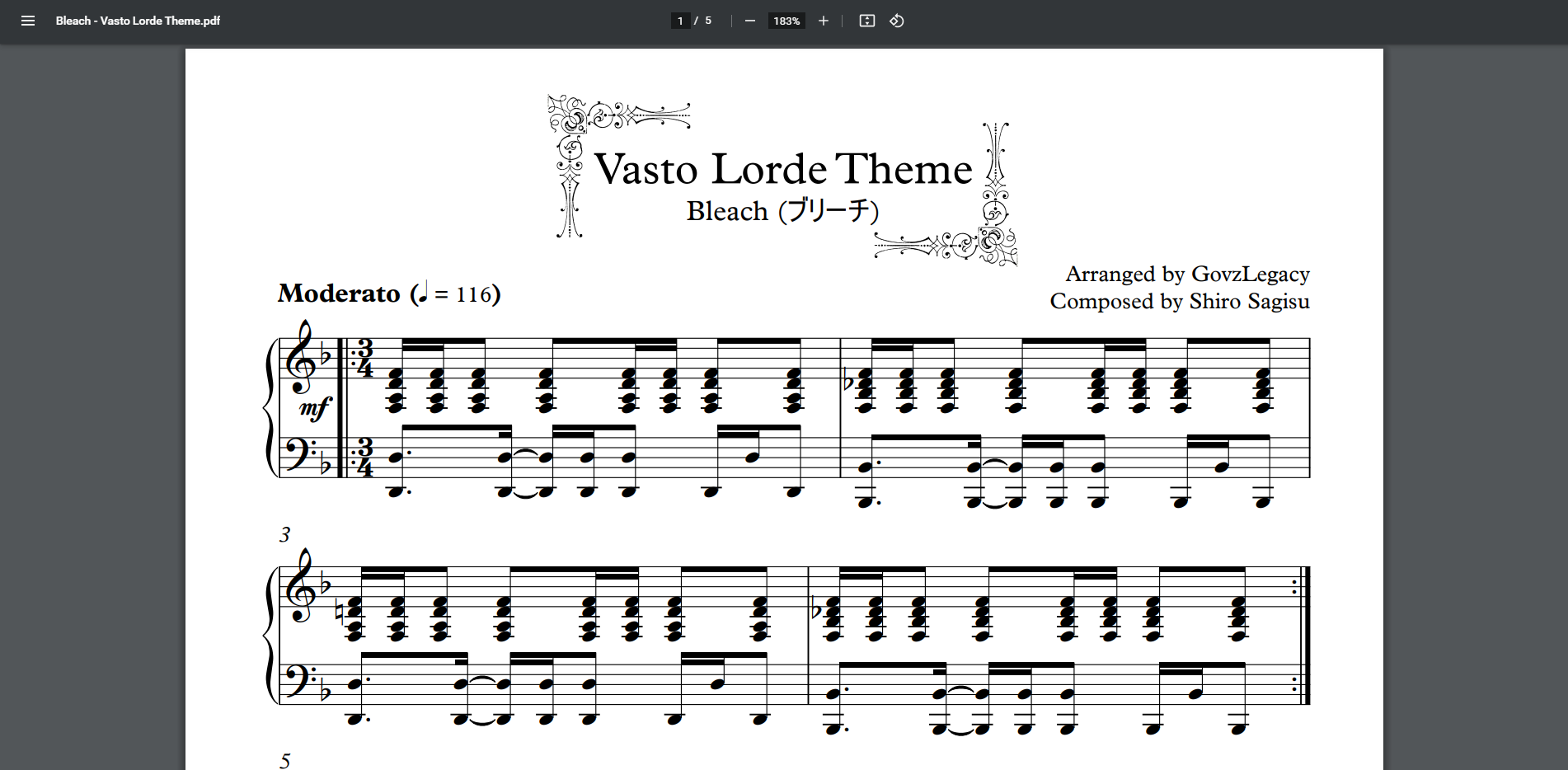1568x770 pixels.
Task: Select the 183% zoom level field
Action: pyautogui.click(x=786, y=21)
